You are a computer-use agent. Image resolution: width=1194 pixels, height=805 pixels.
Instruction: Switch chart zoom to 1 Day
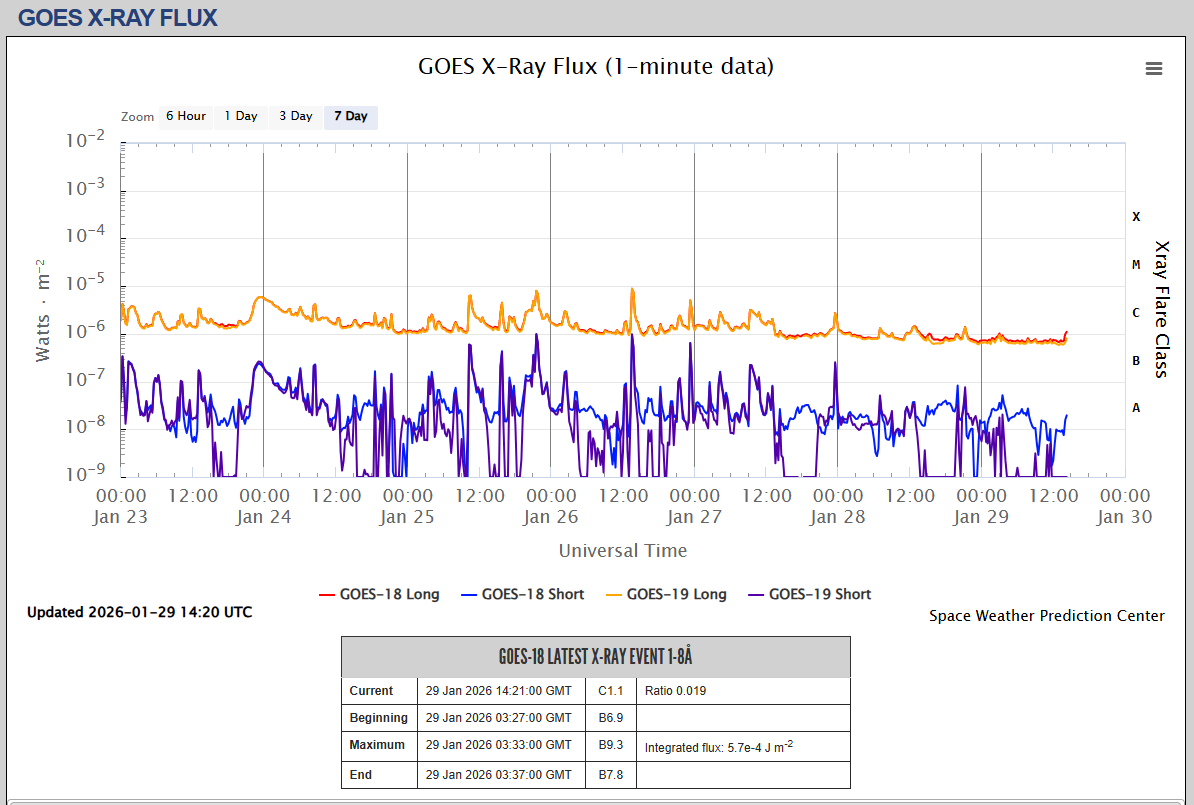tap(240, 116)
